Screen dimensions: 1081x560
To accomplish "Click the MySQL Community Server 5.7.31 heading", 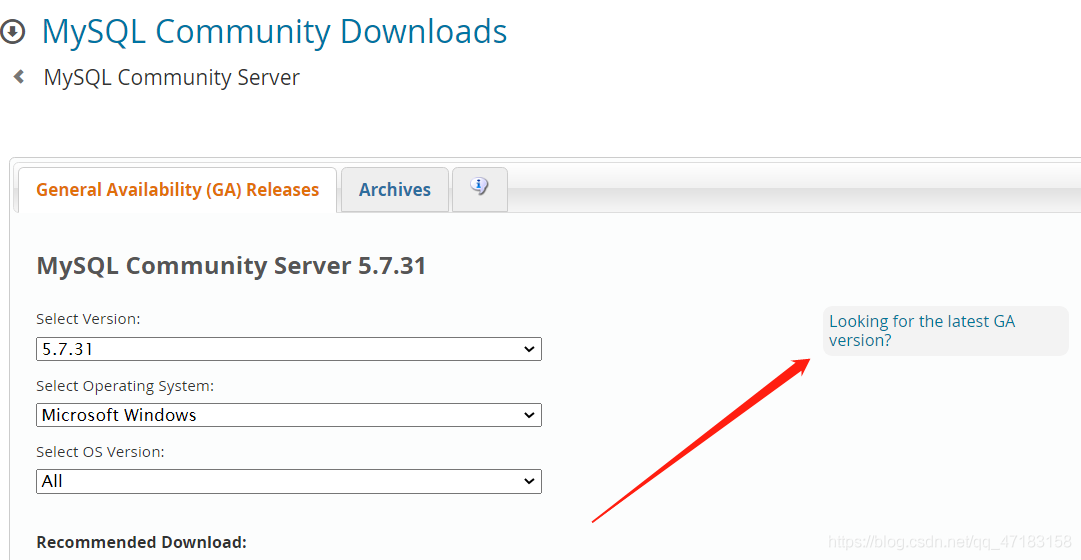I will (231, 266).
